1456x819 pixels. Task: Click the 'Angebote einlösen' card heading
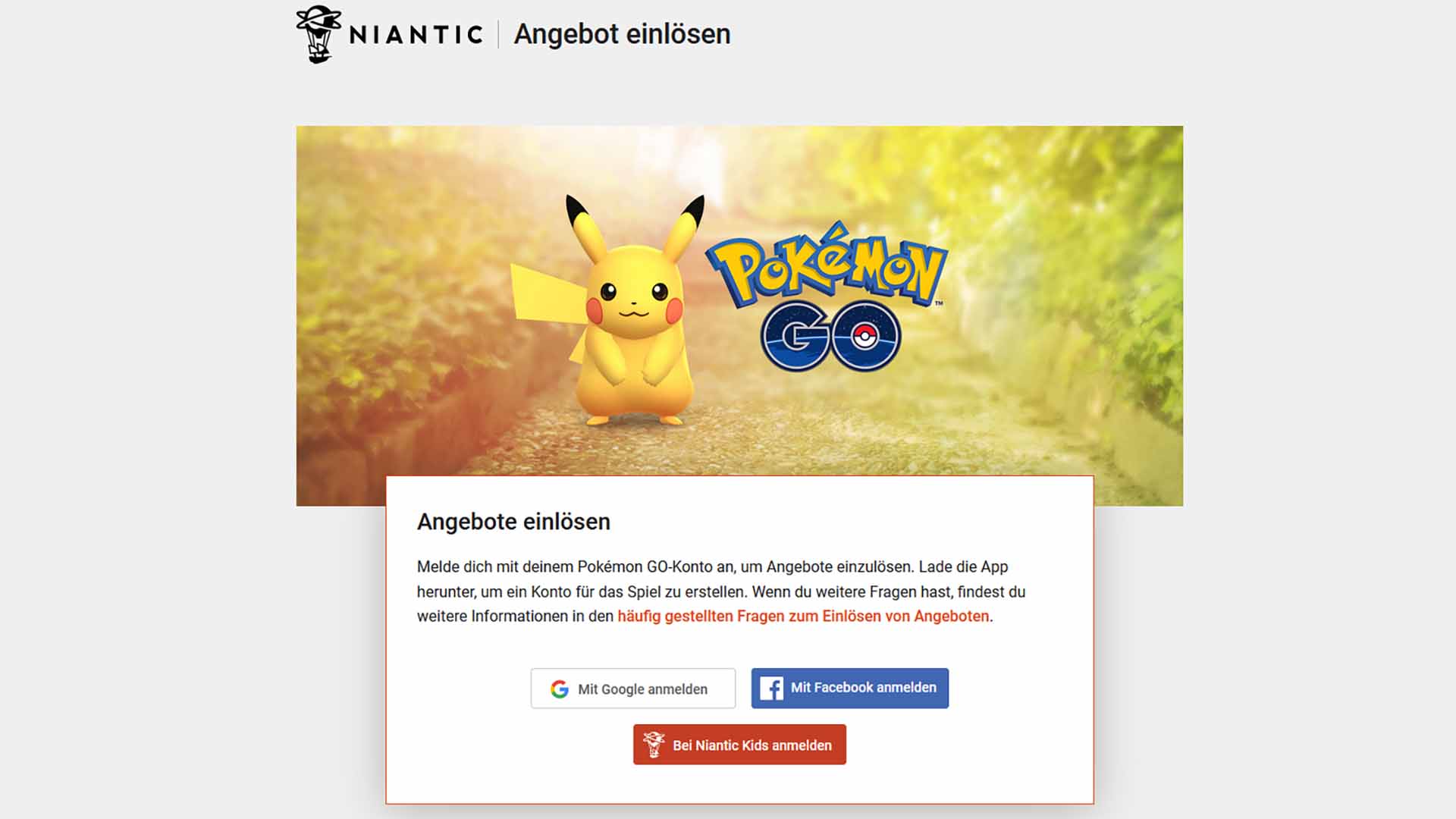pyautogui.click(x=513, y=522)
